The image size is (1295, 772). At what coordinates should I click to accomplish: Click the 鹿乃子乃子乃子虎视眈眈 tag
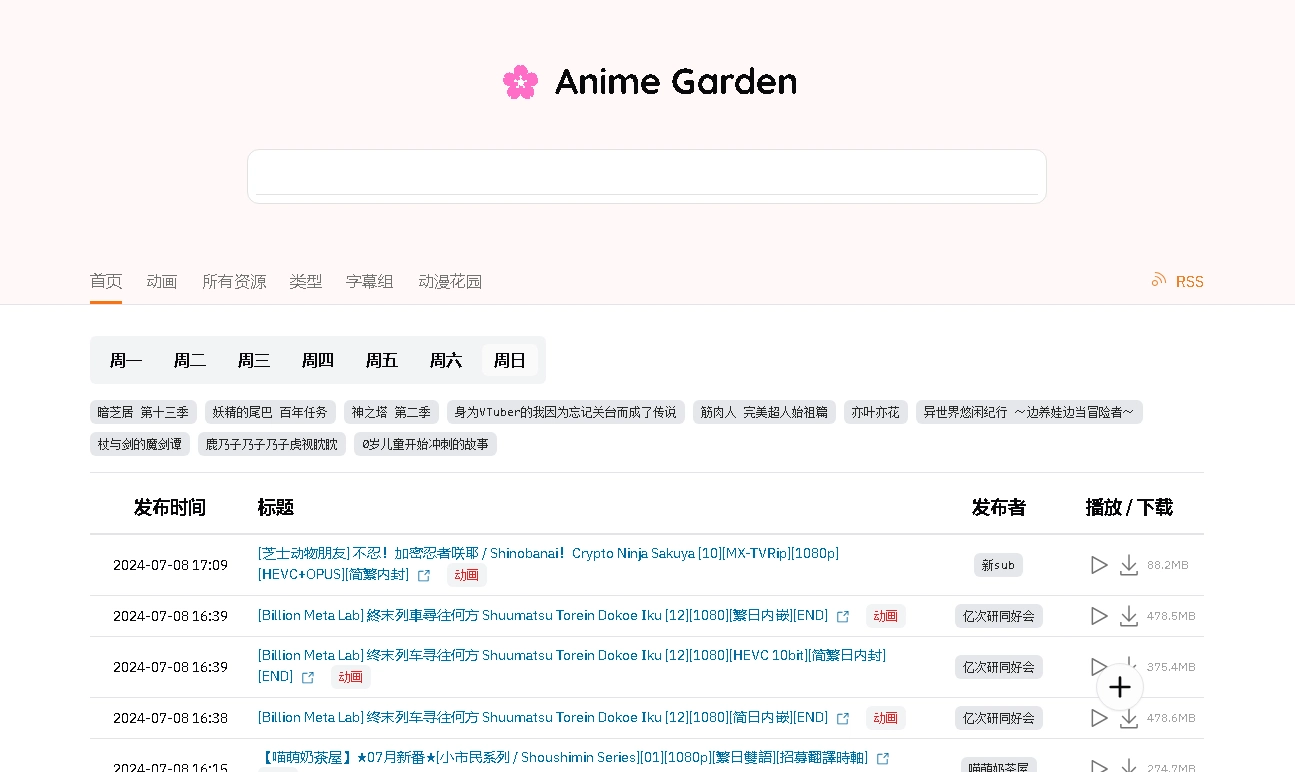click(272, 444)
